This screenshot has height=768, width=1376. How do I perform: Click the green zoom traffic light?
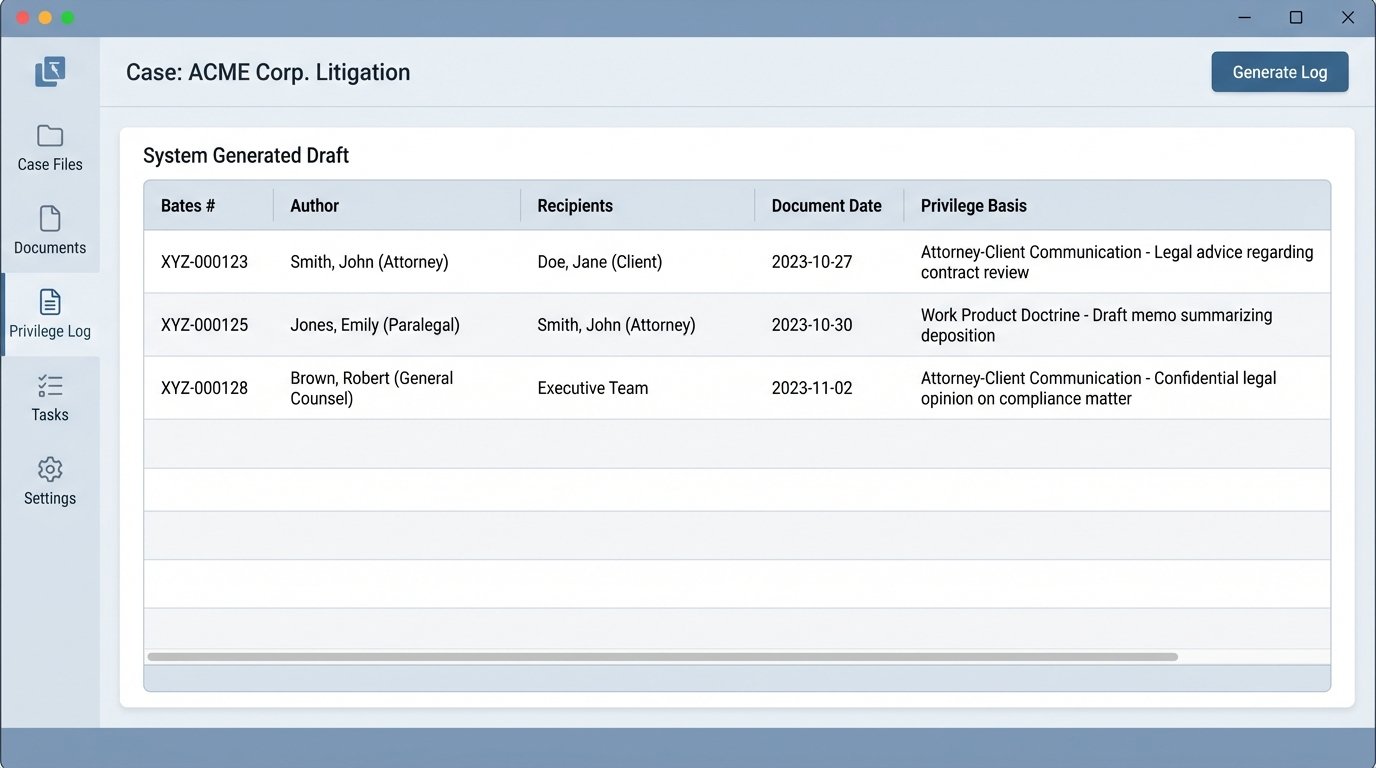pyautogui.click(x=68, y=17)
